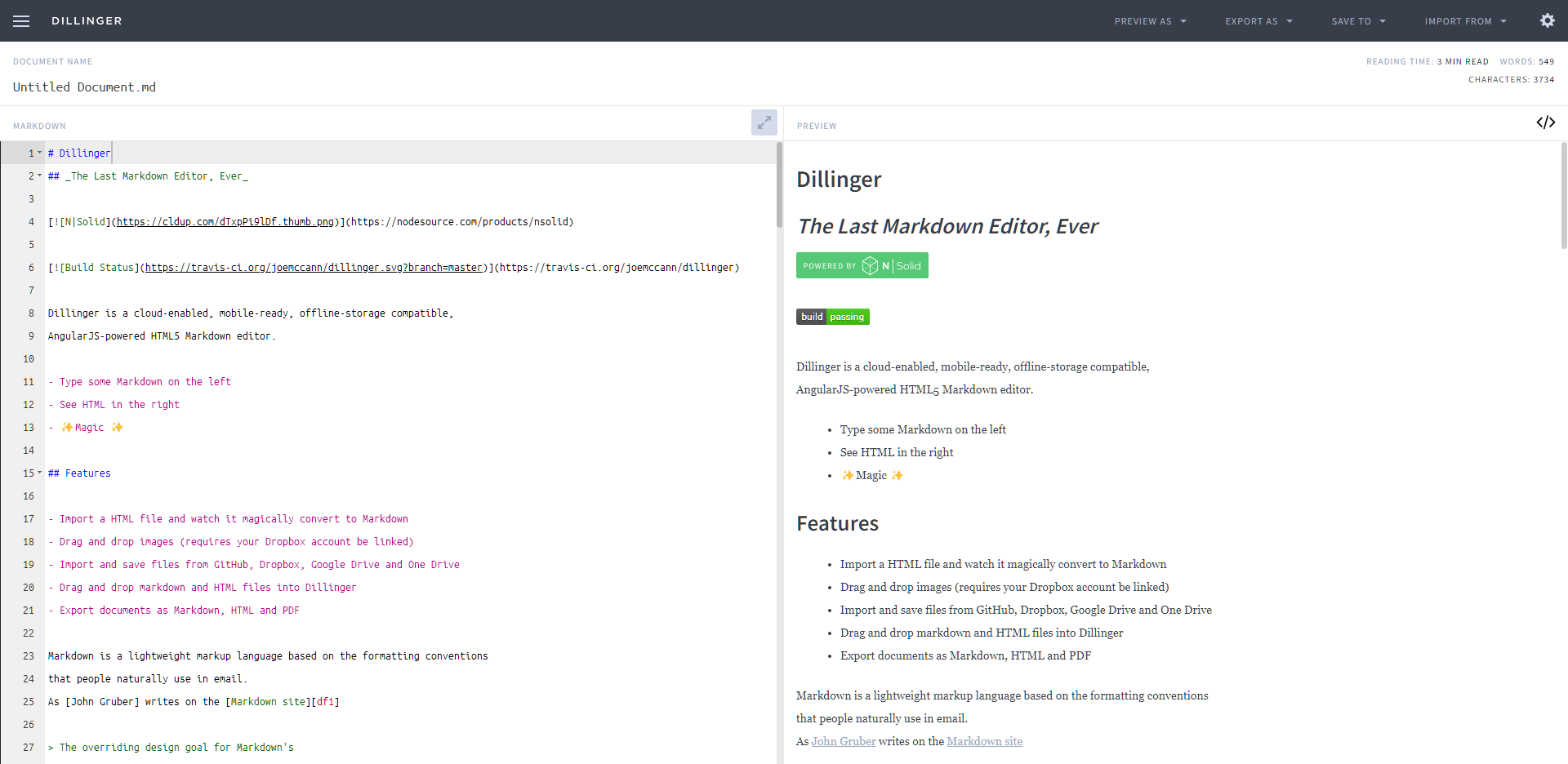
Task: Toggle the editor fullscreen expand icon
Action: (x=764, y=122)
